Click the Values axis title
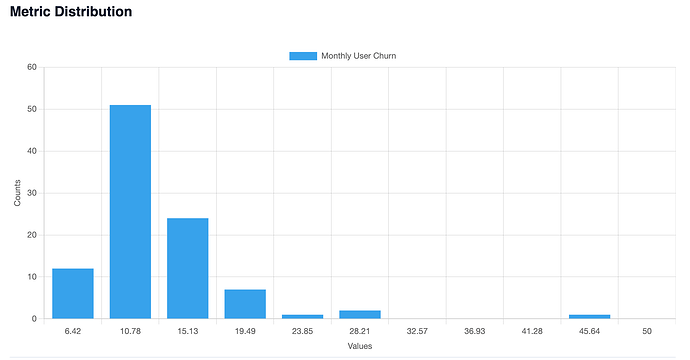 (360, 346)
